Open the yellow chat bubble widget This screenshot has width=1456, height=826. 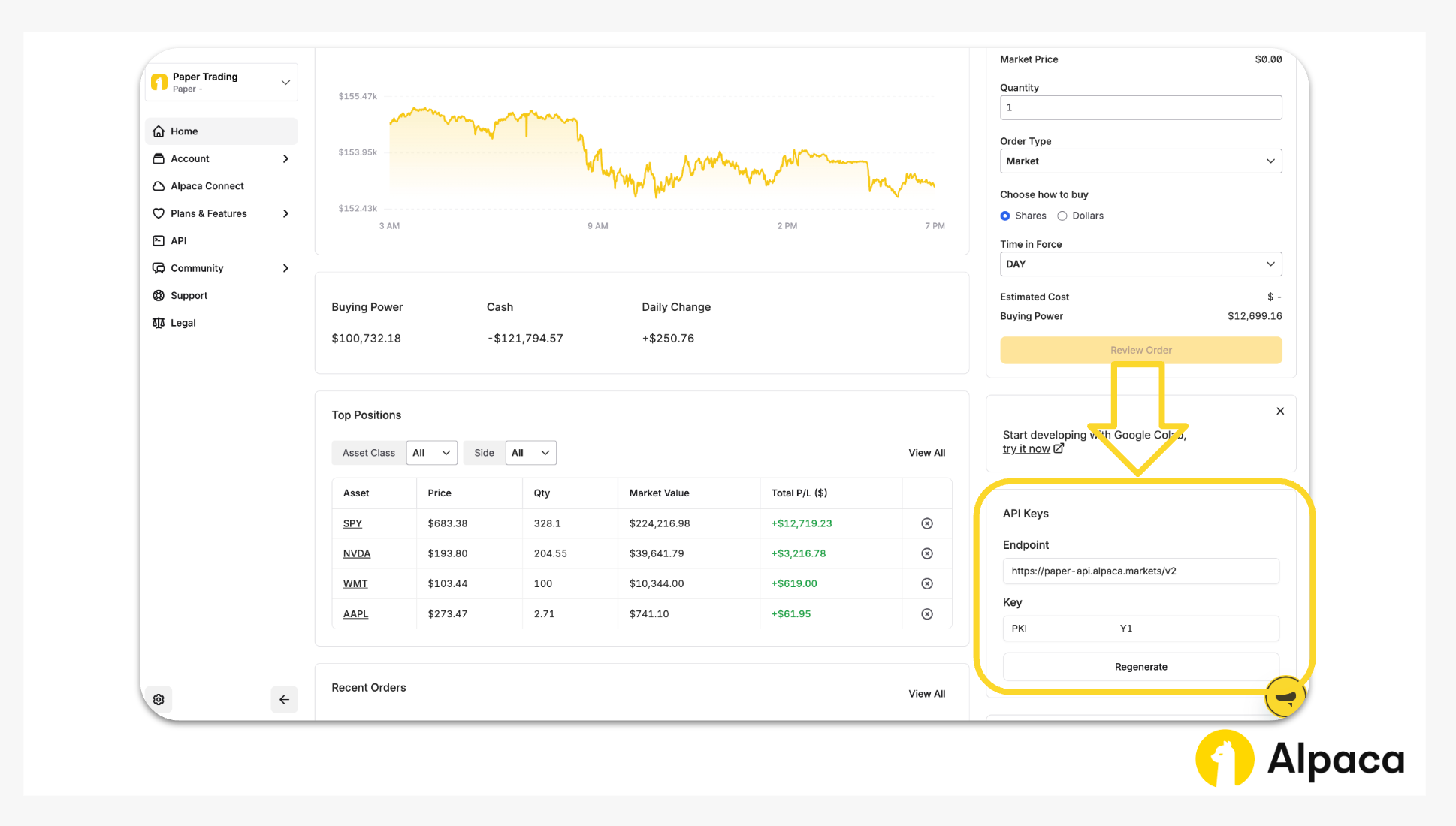[1285, 696]
